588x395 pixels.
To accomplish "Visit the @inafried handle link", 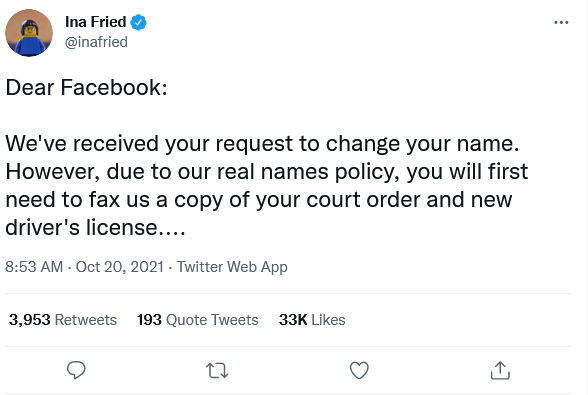I will pos(96,42).
